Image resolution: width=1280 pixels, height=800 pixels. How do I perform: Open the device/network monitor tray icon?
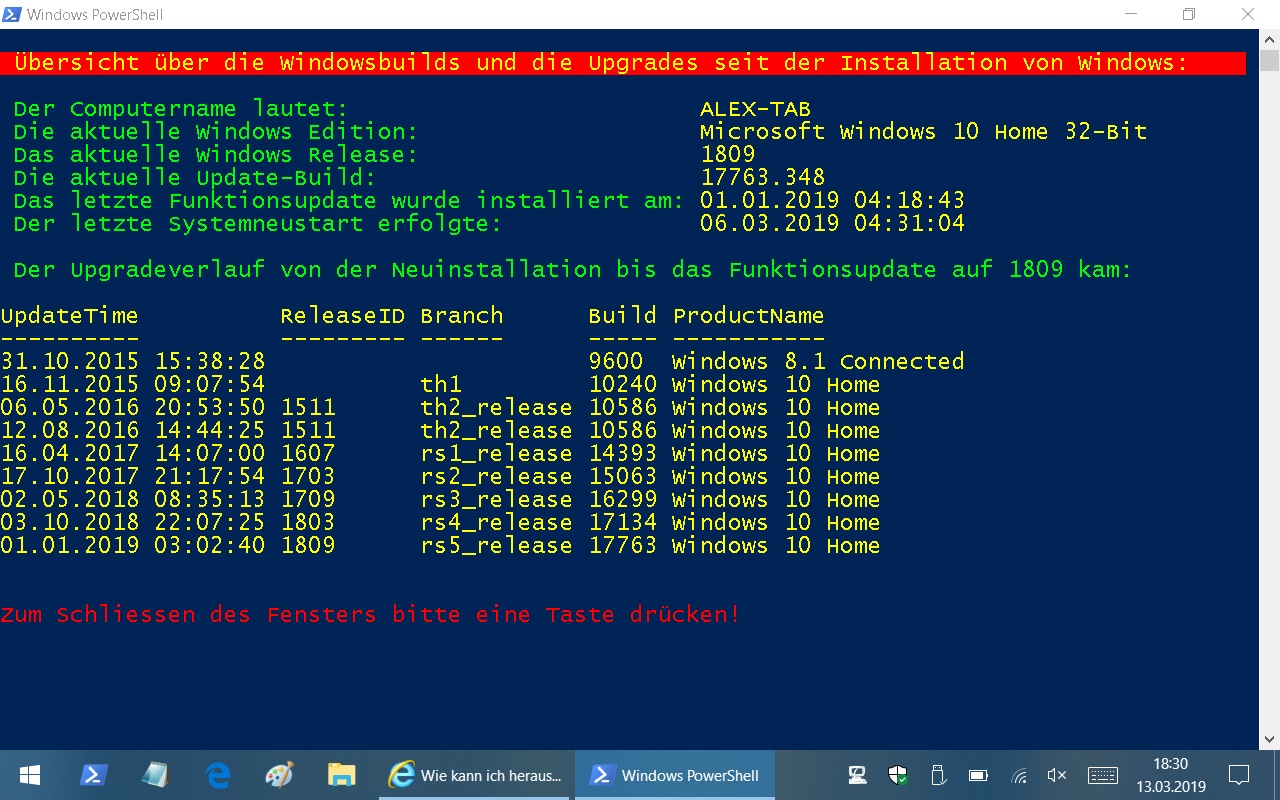[857, 775]
